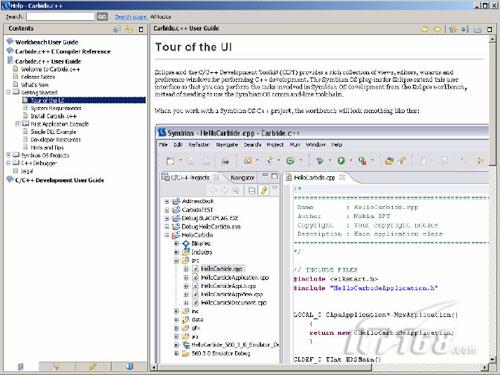Collapse the Getting Started section
500x375 pixels.
(9, 92)
